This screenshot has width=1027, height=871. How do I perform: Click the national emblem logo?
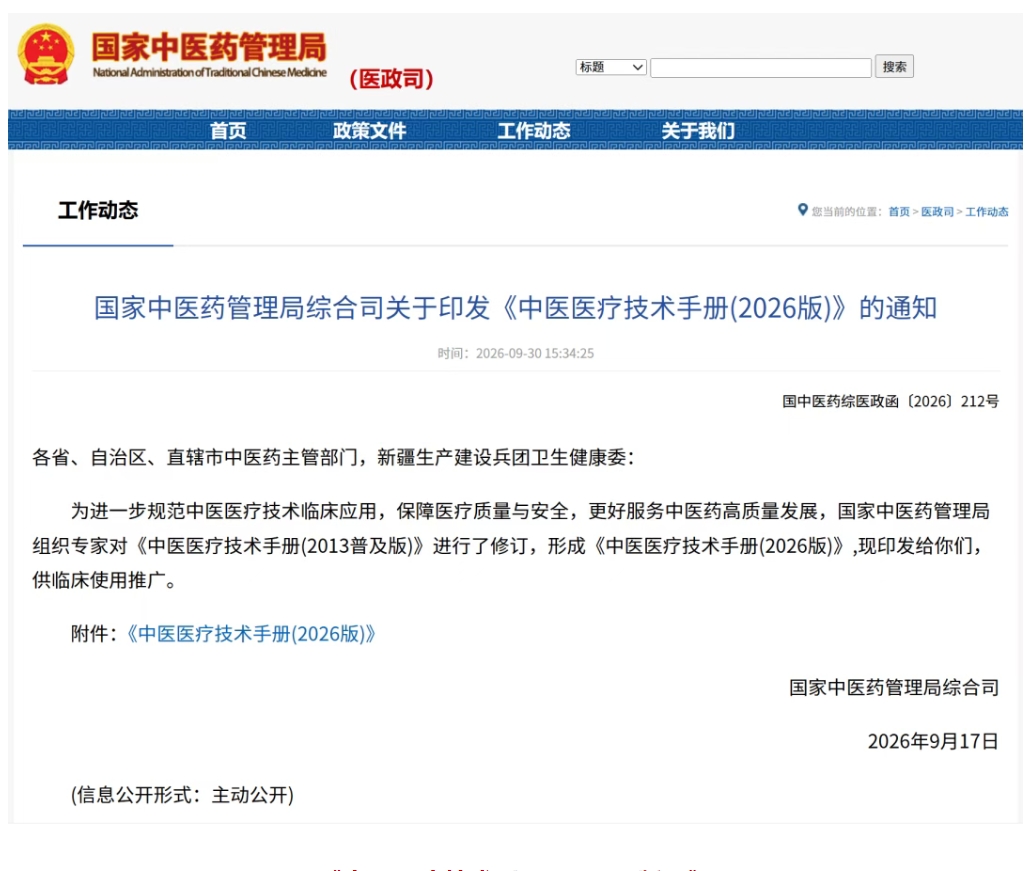tap(46, 54)
